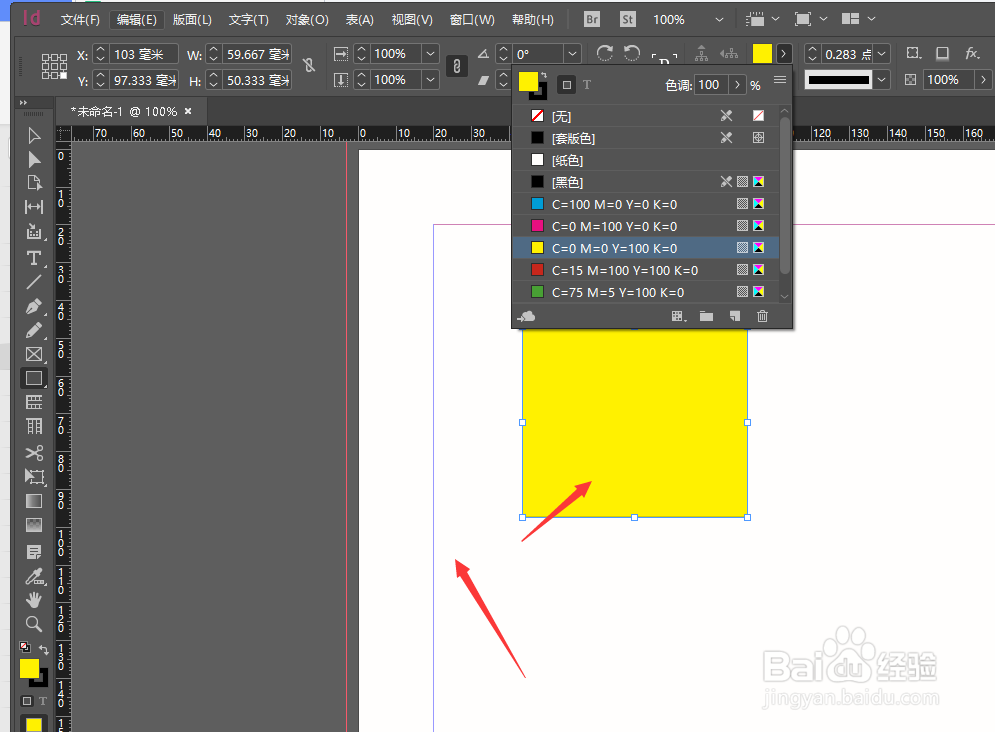The height and width of the screenshot is (732, 995).
Task: Select the Pencil tool
Action: coord(34,330)
